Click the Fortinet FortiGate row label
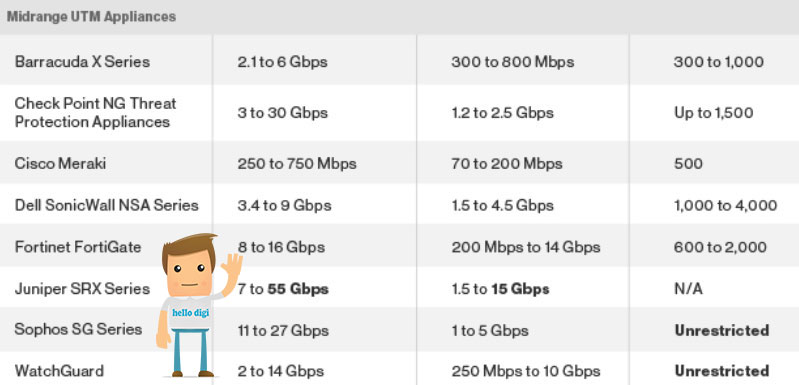Viewport: 799px width, 385px height. point(78,247)
